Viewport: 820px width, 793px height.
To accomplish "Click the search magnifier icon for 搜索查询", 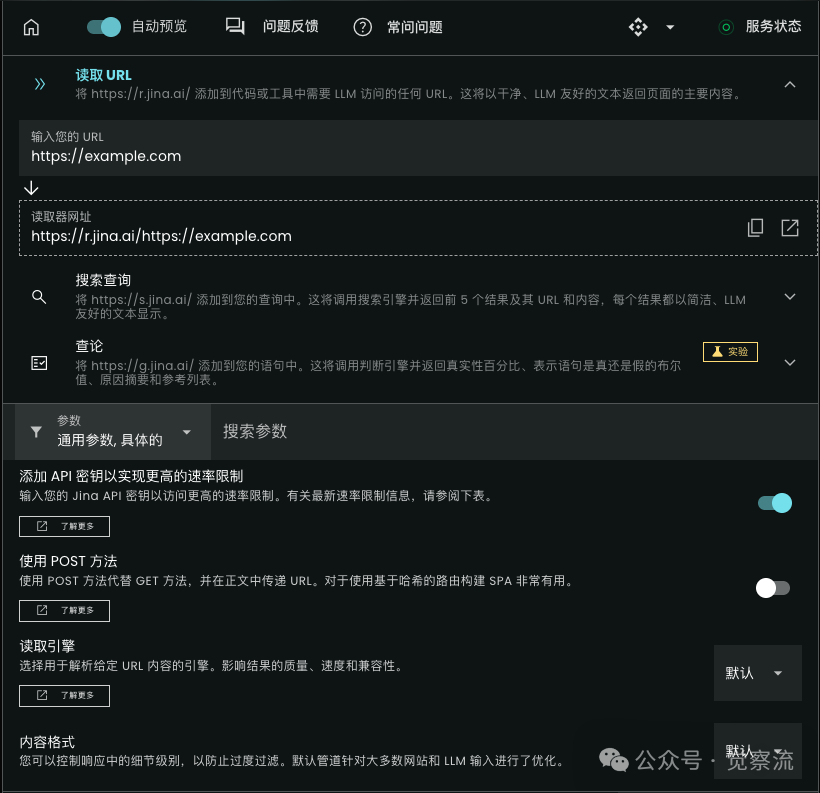I will coord(39,297).
